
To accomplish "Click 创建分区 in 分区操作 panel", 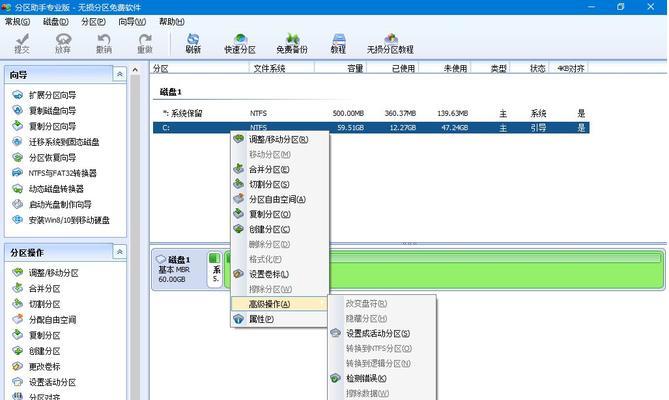I will point(36,351).
